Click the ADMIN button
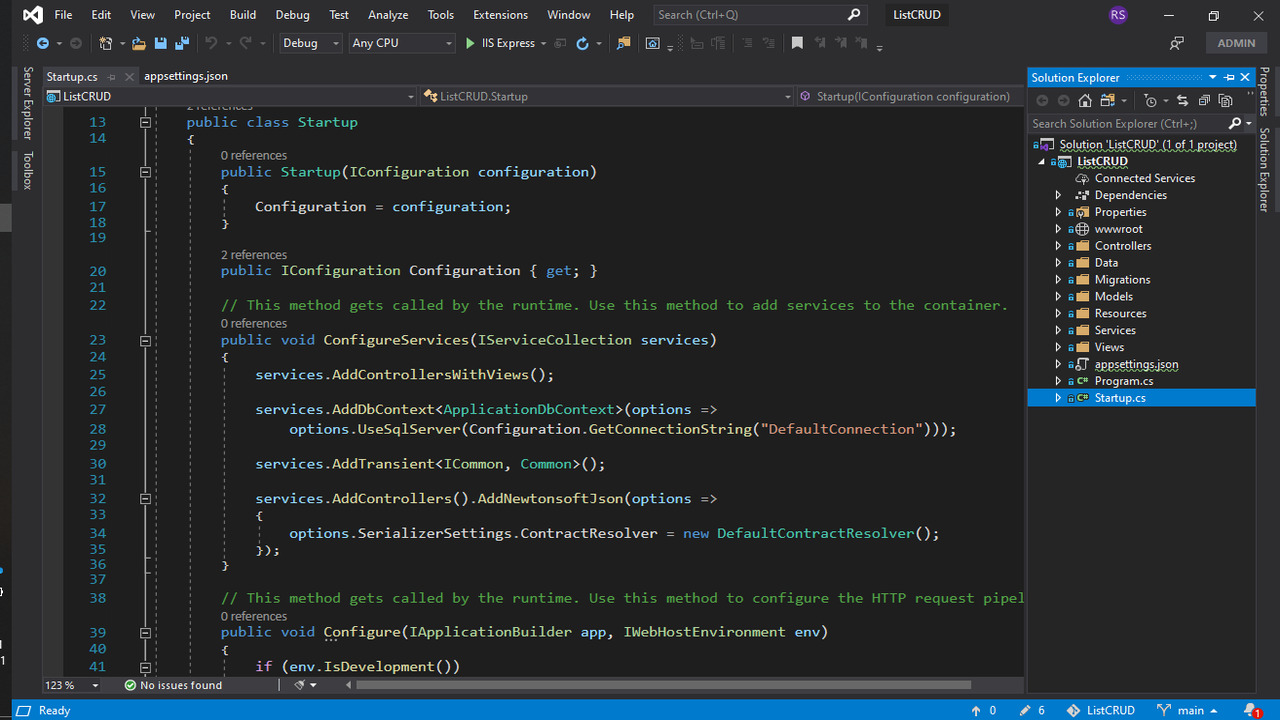1280x720 pixels. tap(1236, 43)
